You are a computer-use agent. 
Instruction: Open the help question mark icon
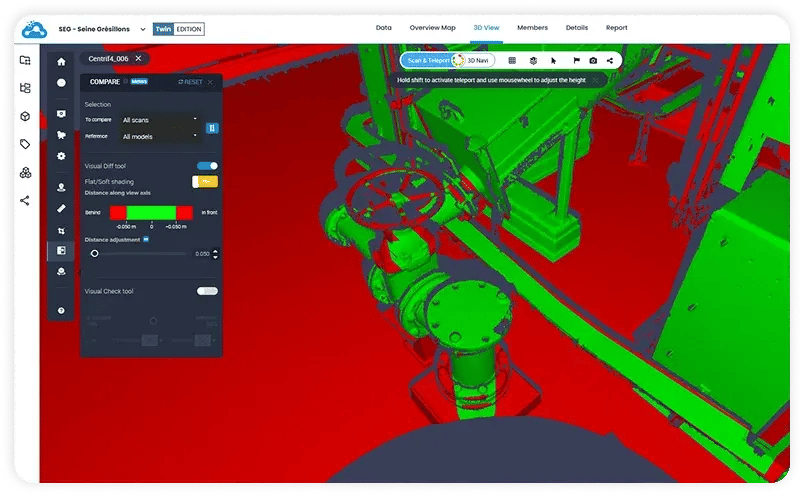coord(61,310)
